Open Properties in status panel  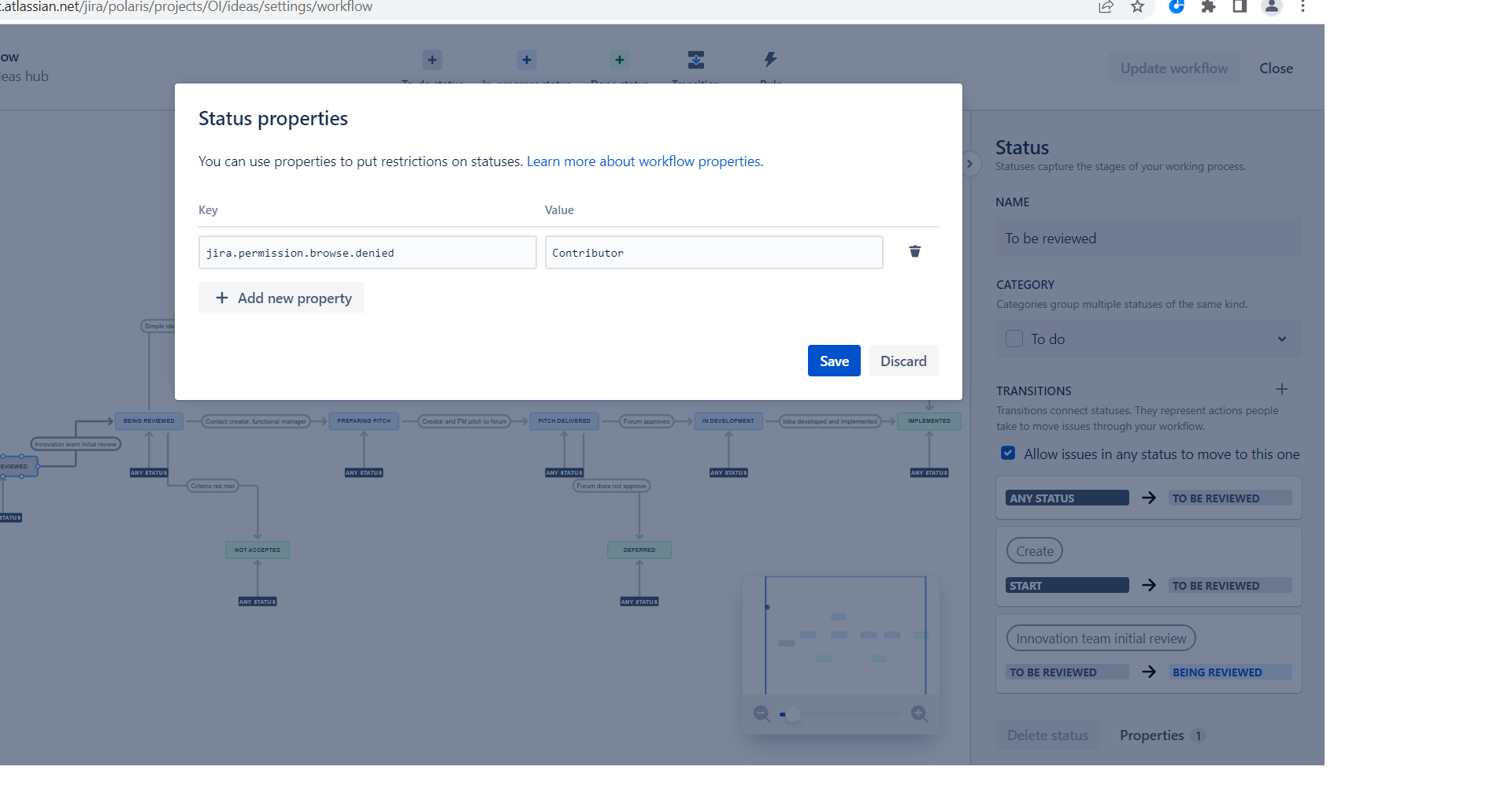pos(1162,735)
